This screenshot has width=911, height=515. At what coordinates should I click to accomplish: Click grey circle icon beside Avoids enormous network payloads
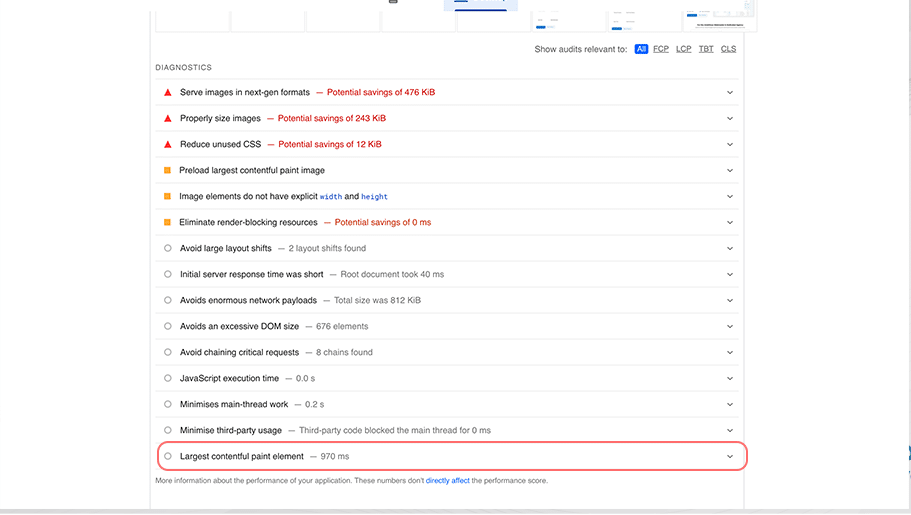coord(168,301)
